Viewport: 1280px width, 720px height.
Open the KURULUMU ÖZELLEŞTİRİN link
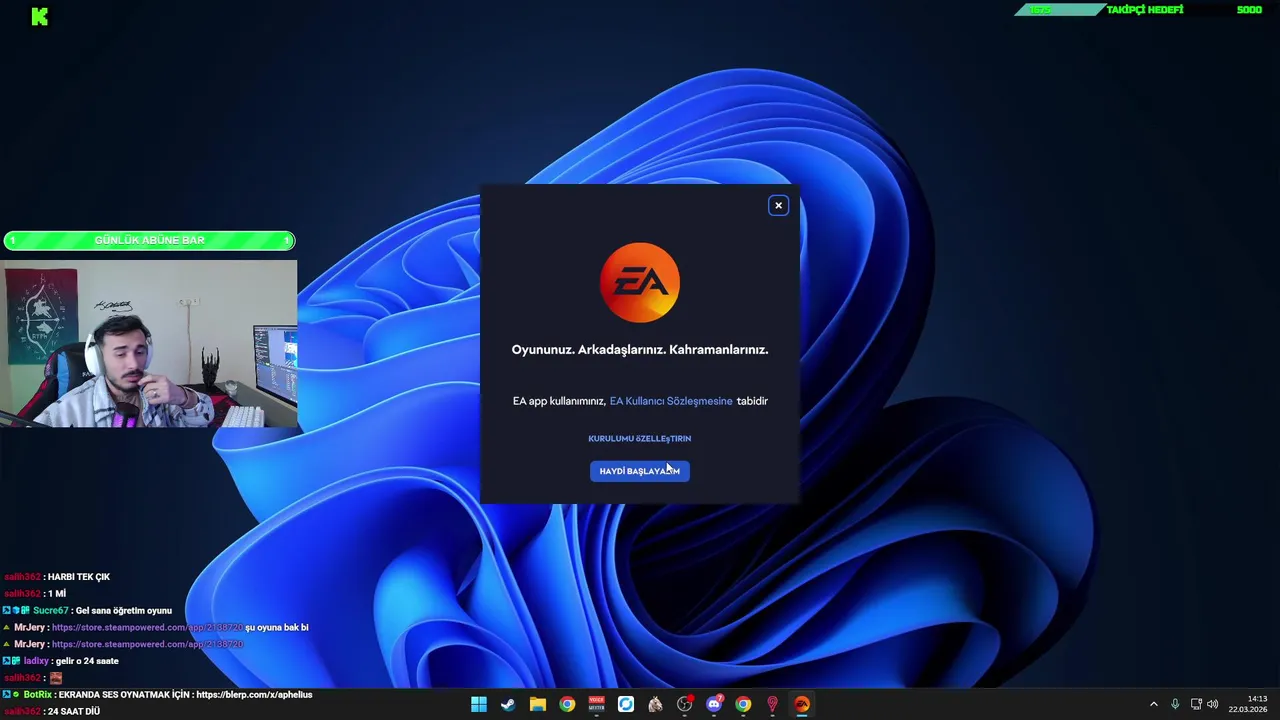[x=639, y=438]
